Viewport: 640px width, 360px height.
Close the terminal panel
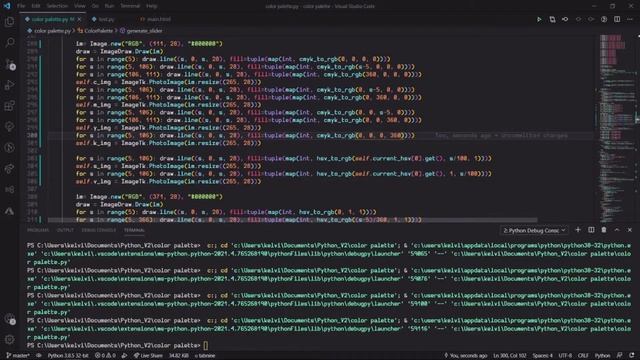point(630,230)
